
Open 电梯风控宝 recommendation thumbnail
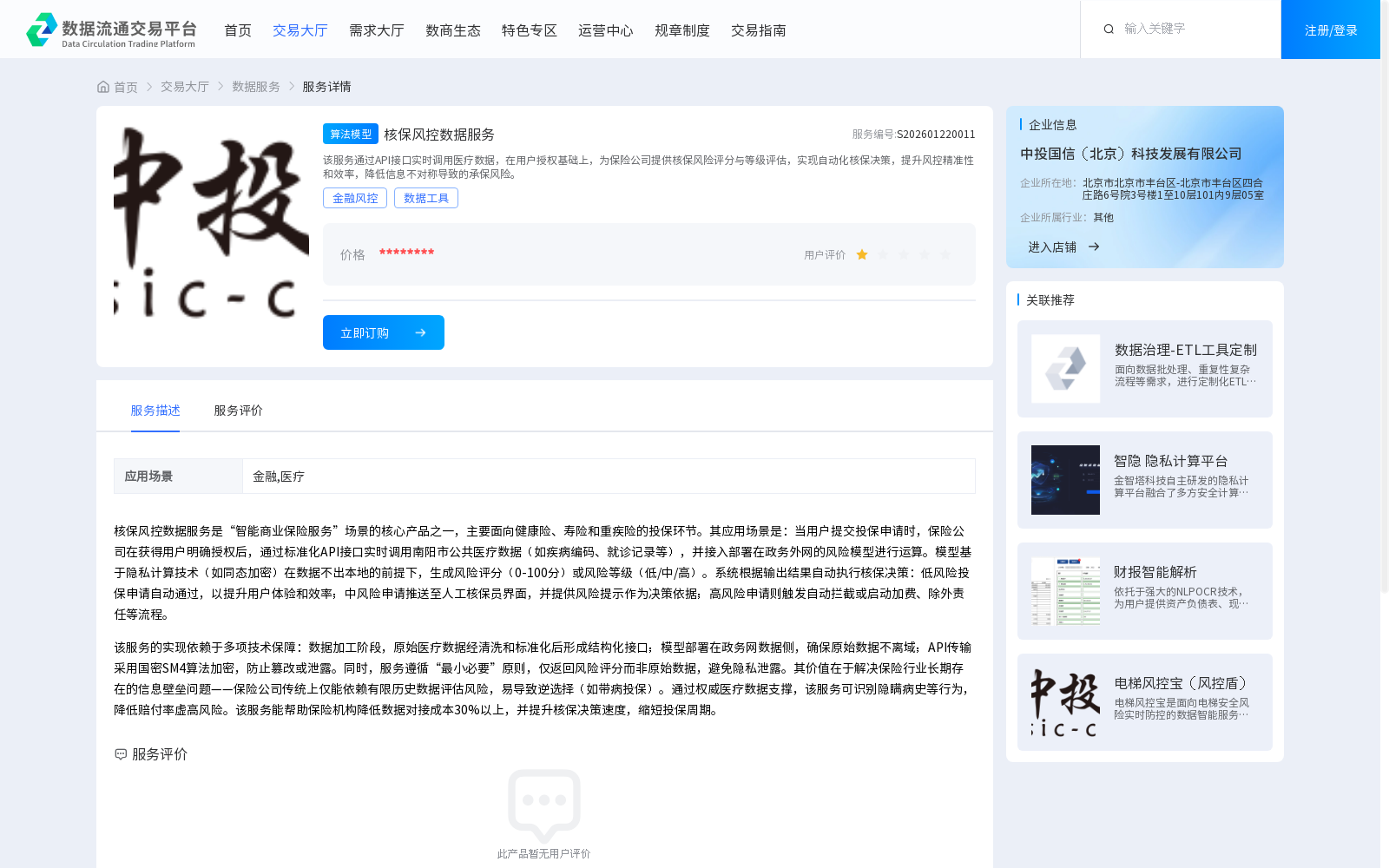(1065, 702)
